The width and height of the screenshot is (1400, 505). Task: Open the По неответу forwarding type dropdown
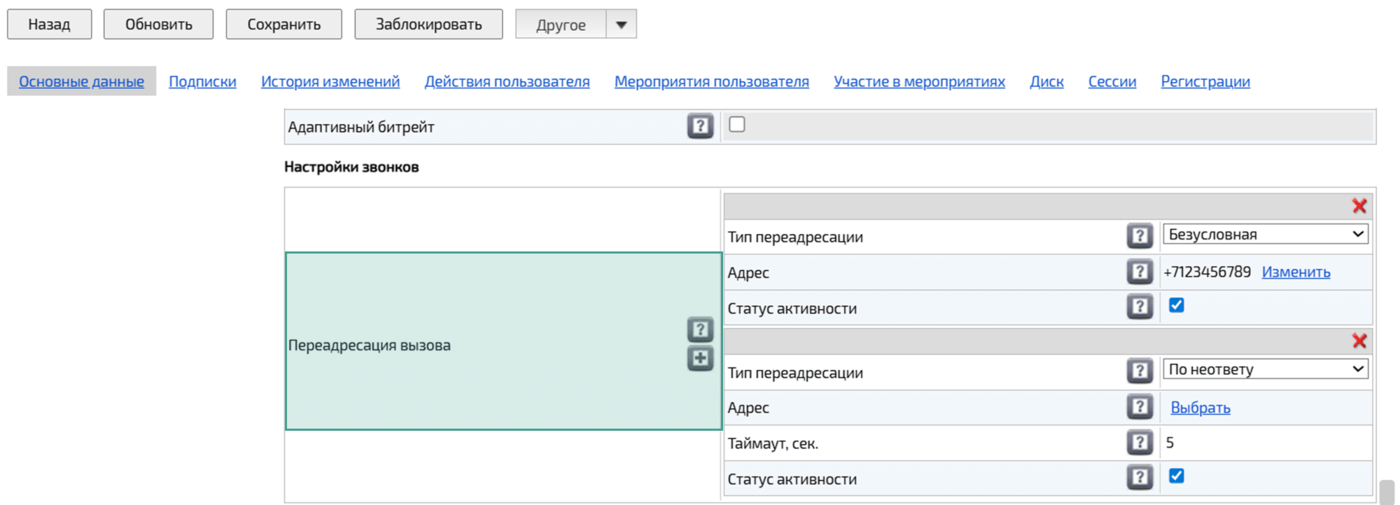click(x=1265, y=369)
